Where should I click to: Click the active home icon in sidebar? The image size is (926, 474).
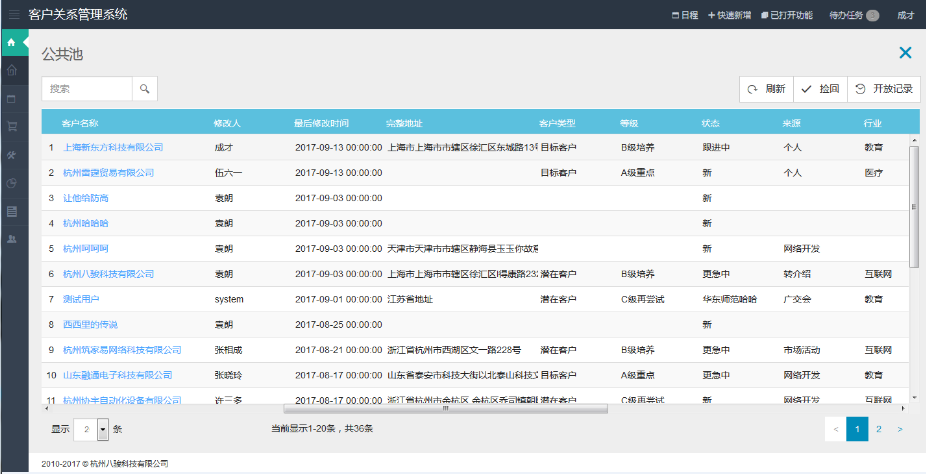(12, 43)
